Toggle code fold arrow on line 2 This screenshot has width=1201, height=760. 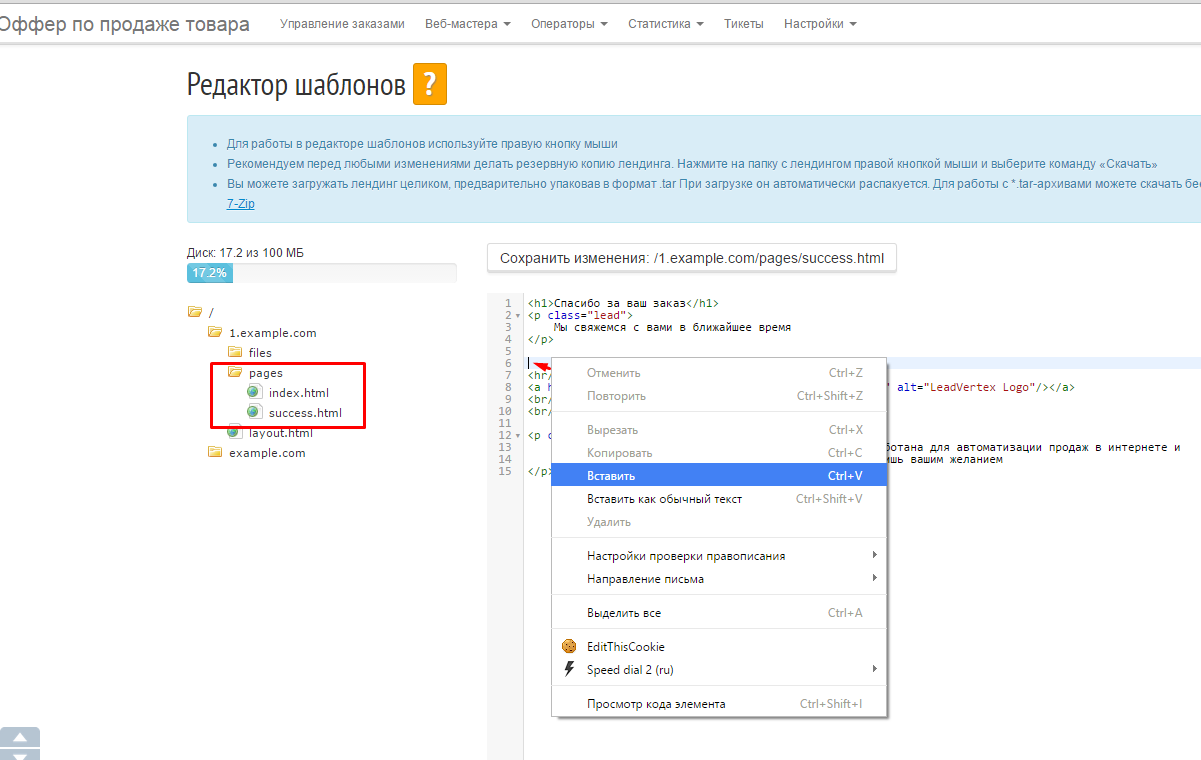point(518,315)
